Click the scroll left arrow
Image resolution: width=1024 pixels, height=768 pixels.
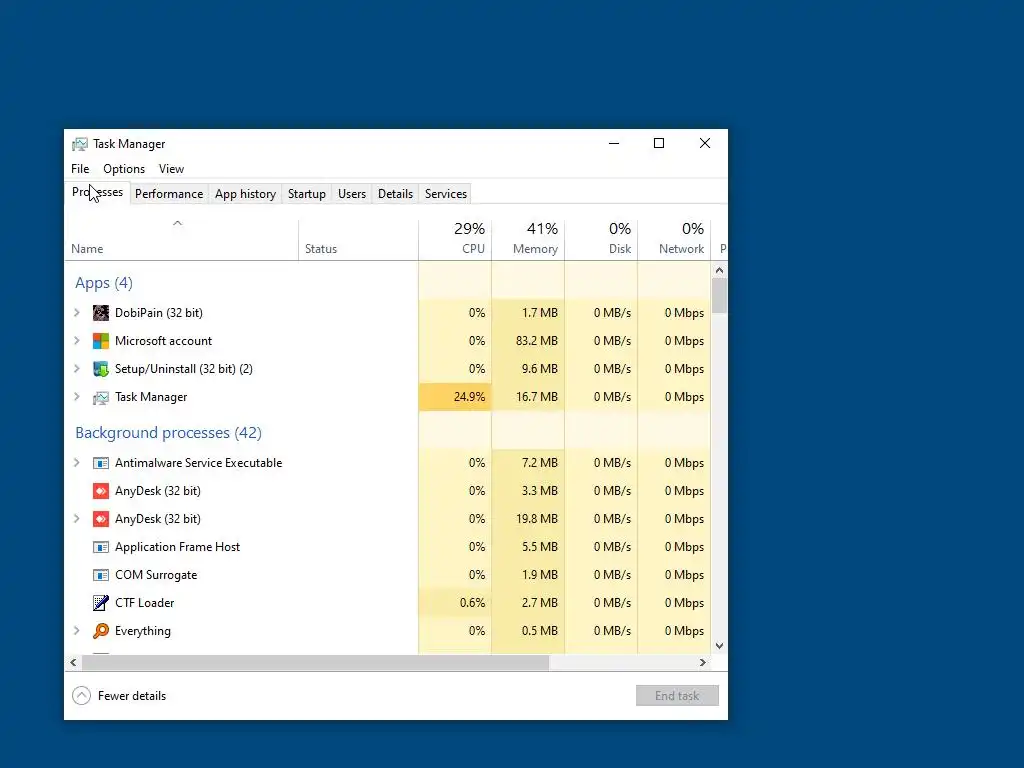pyautogui.click(x=73, y=663)
